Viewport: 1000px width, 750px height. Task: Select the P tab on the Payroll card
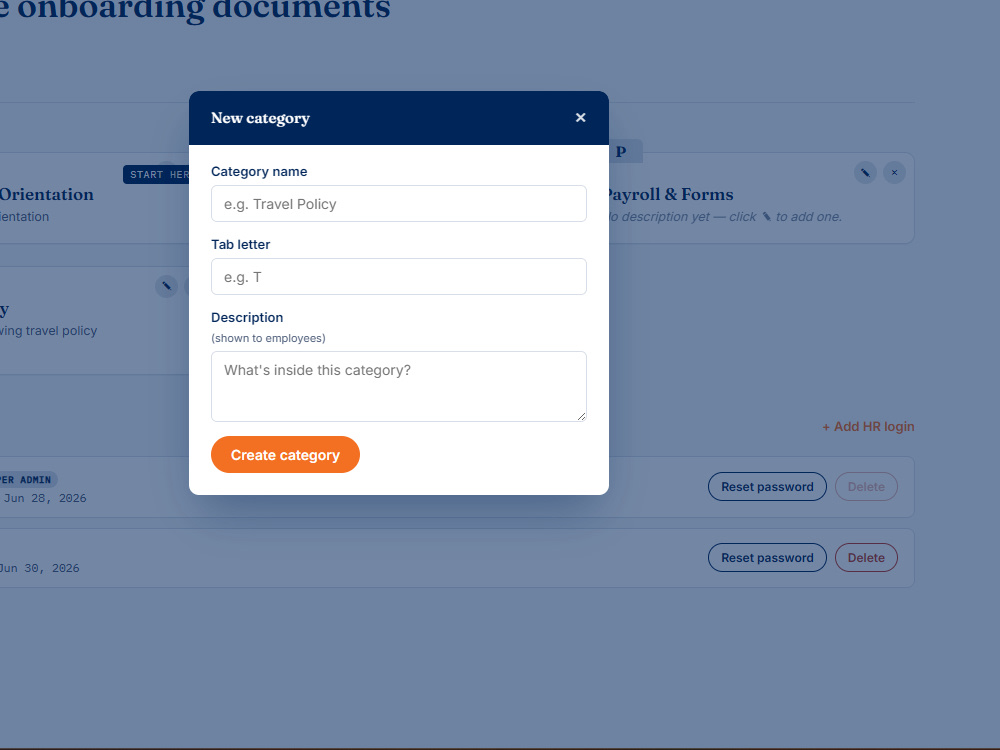[625, 152]
